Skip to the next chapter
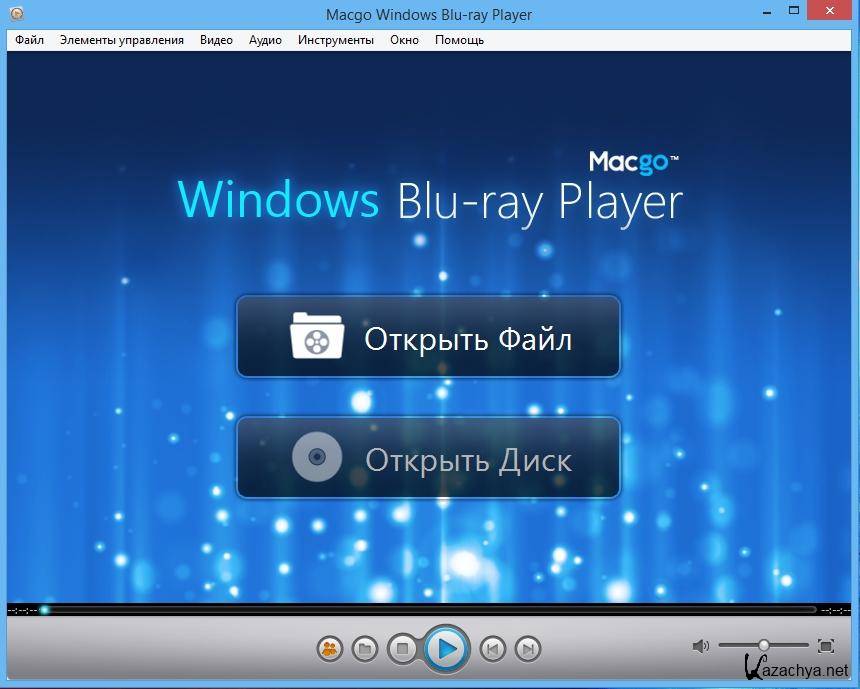Viewport: 860px width, 689px height. tap(528, 649)
